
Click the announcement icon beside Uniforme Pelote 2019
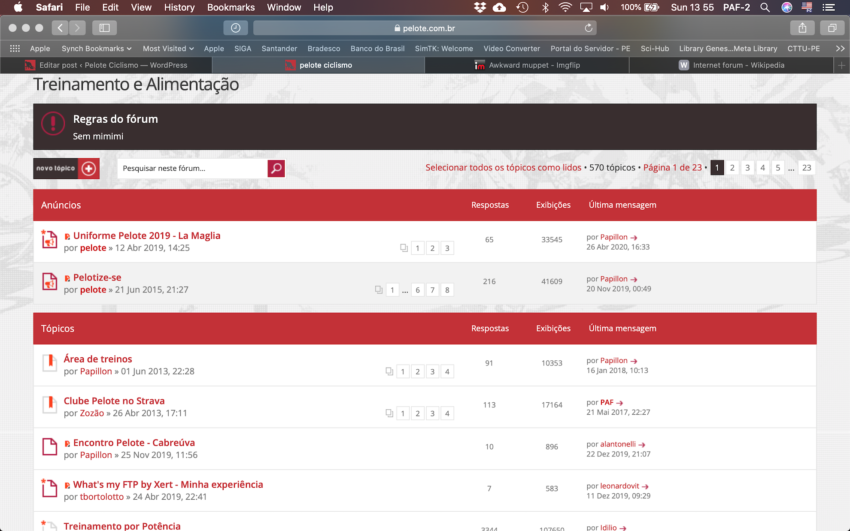point(50,240)
